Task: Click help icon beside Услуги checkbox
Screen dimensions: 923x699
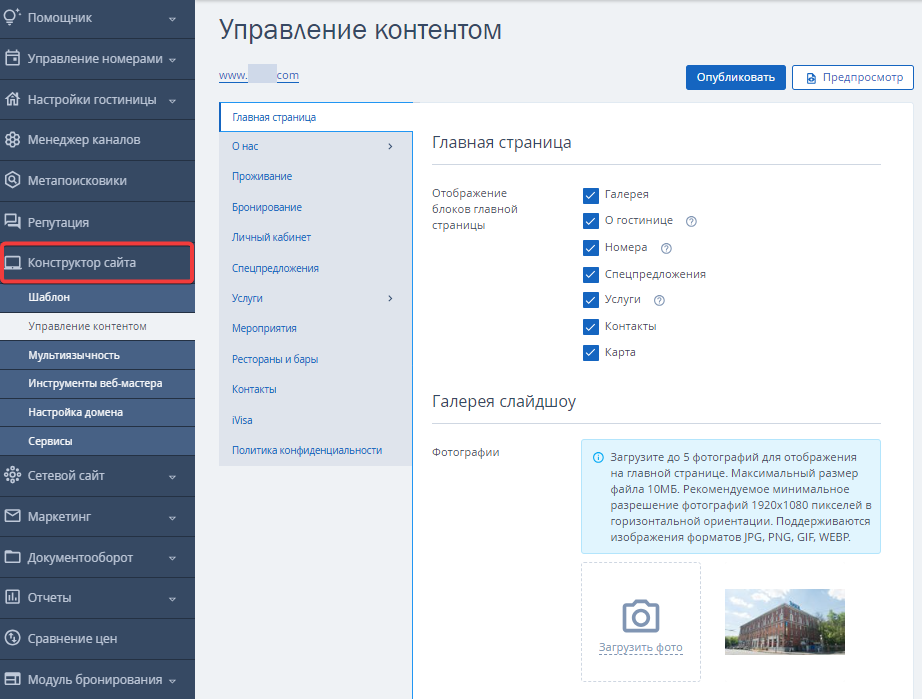Action: pyautogui.click(x=659, y=300)
